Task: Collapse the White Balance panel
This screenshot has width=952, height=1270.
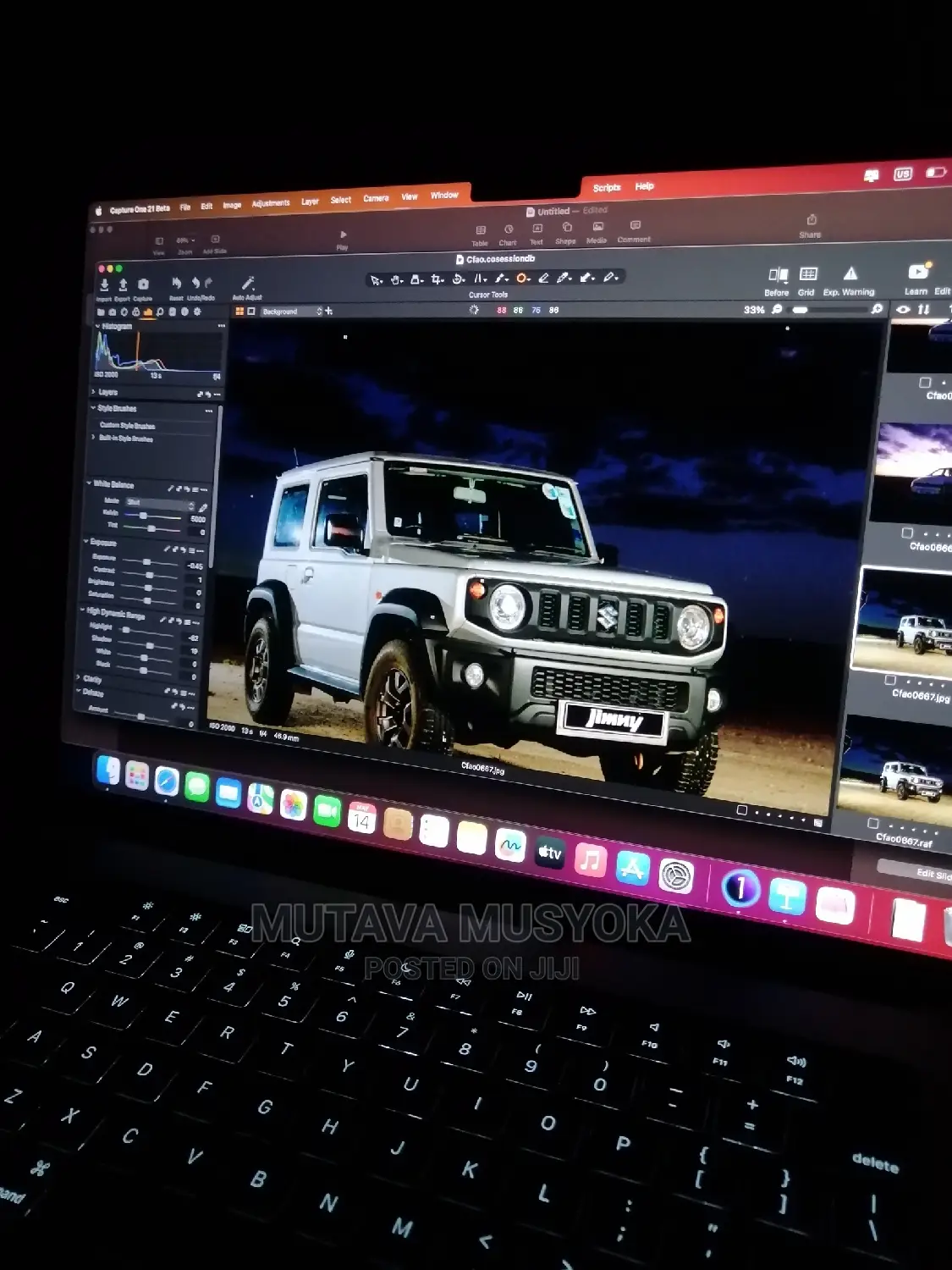Action: [89, 484]
